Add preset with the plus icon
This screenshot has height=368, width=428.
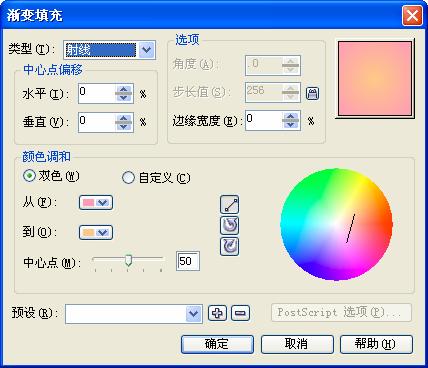click(x=217, y=313)
